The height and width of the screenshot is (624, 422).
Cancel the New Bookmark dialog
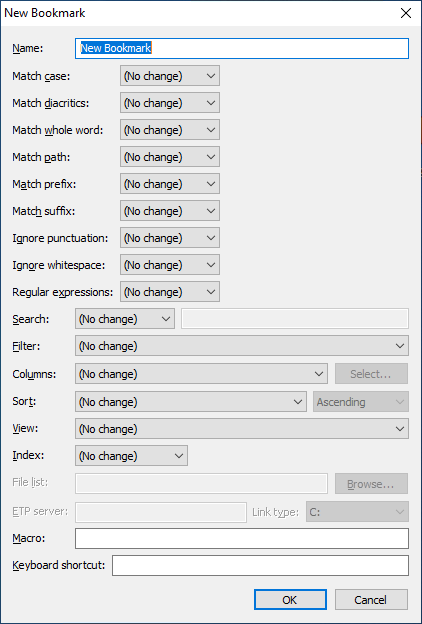[371, 600]
